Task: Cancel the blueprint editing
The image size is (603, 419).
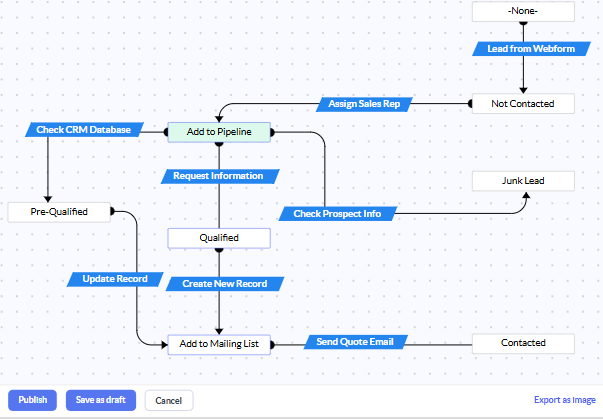Action: (169, 401)
